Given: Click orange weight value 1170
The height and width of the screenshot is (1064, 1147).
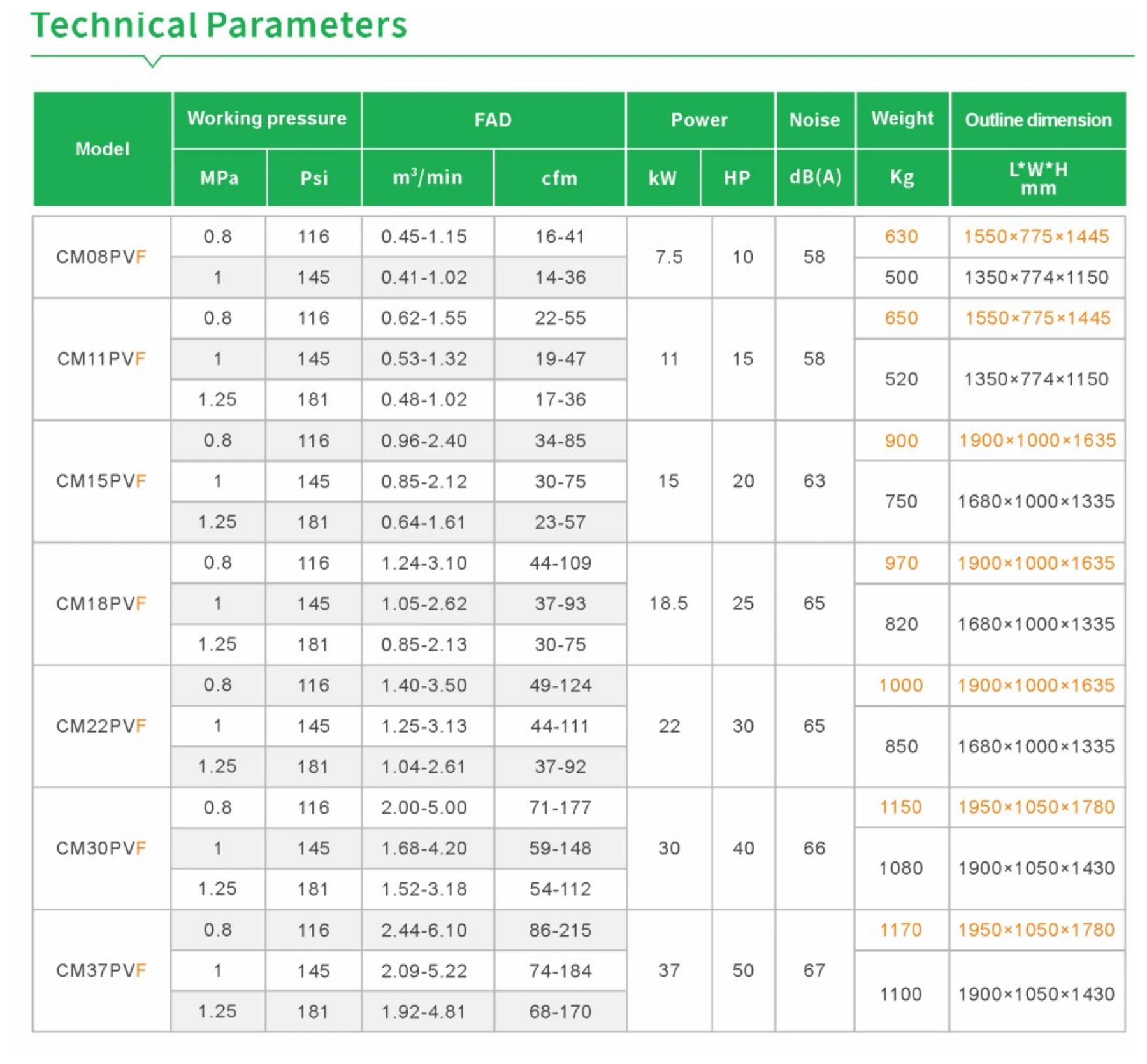Looking at the screenshot, I should [x=901, y=930].
